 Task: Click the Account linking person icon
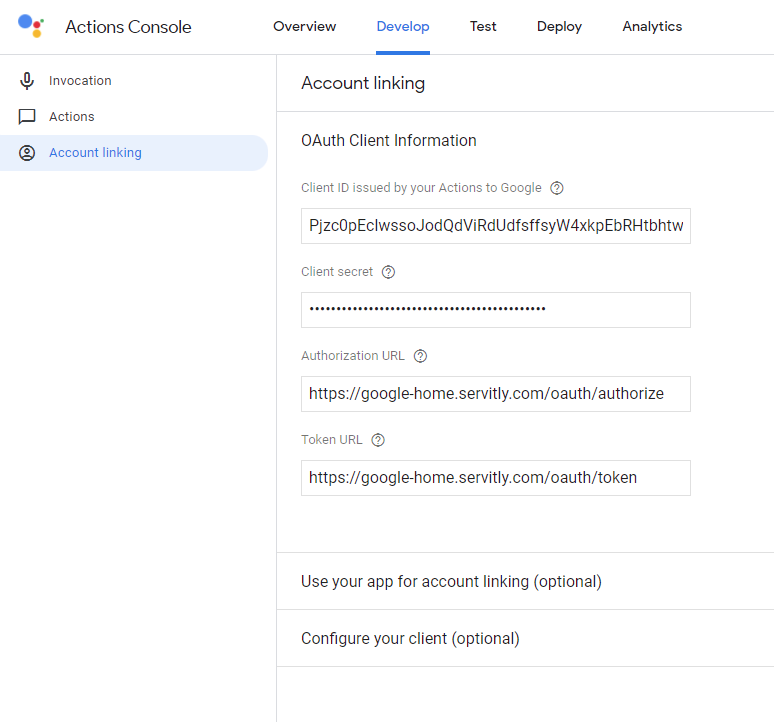[27, 153]
